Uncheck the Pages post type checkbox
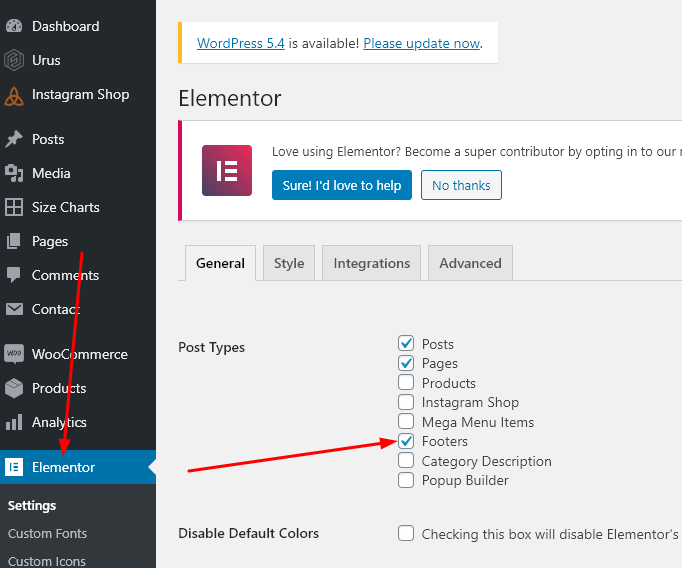The image size is (682, 568). click(406, 363)
